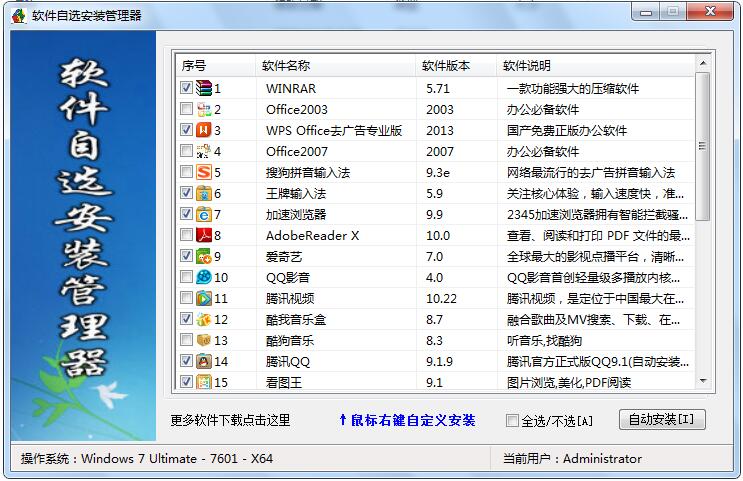The image size is (743, 481).
Task: Check the Office2003 checkbox
Action: tap(186, 109)
